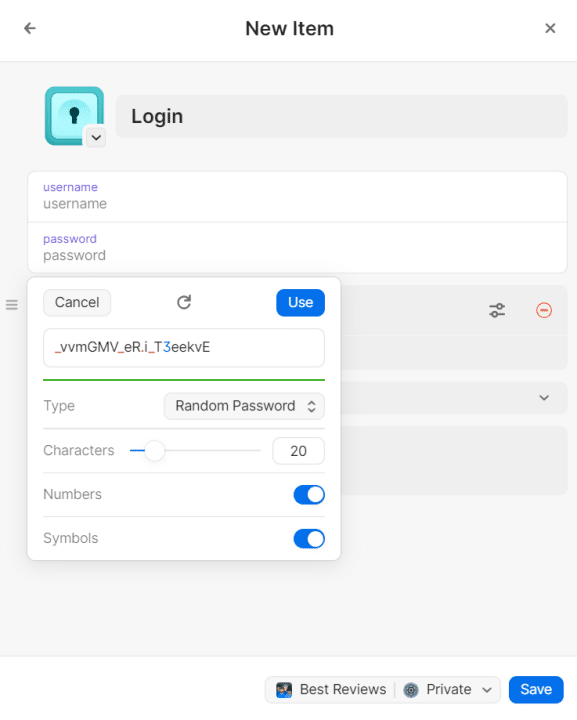Click the Login item lock icon
The width and height of the screenshot is (577, 720).
74,116
